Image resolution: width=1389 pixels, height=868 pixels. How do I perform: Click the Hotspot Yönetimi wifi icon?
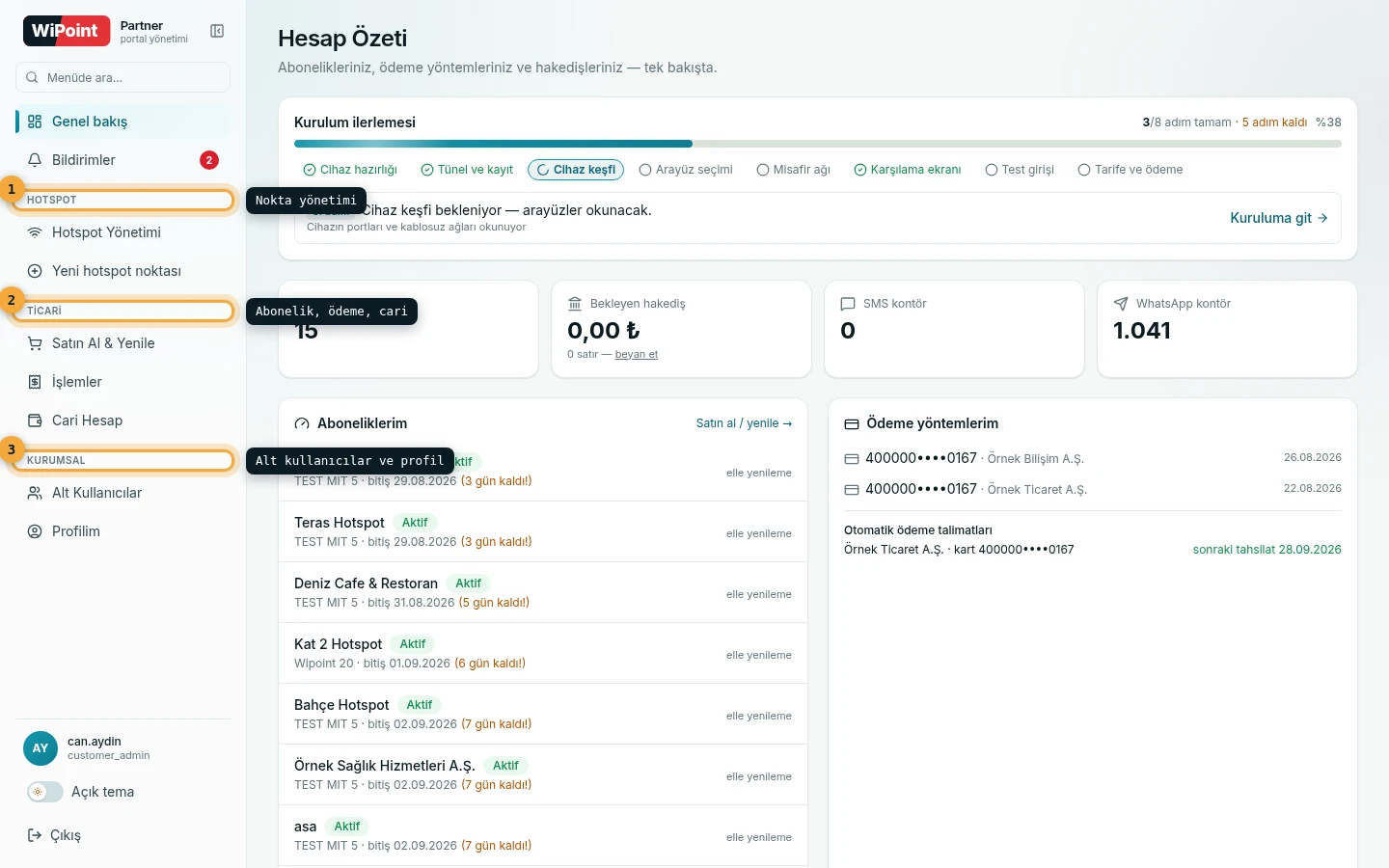point(35,232)
